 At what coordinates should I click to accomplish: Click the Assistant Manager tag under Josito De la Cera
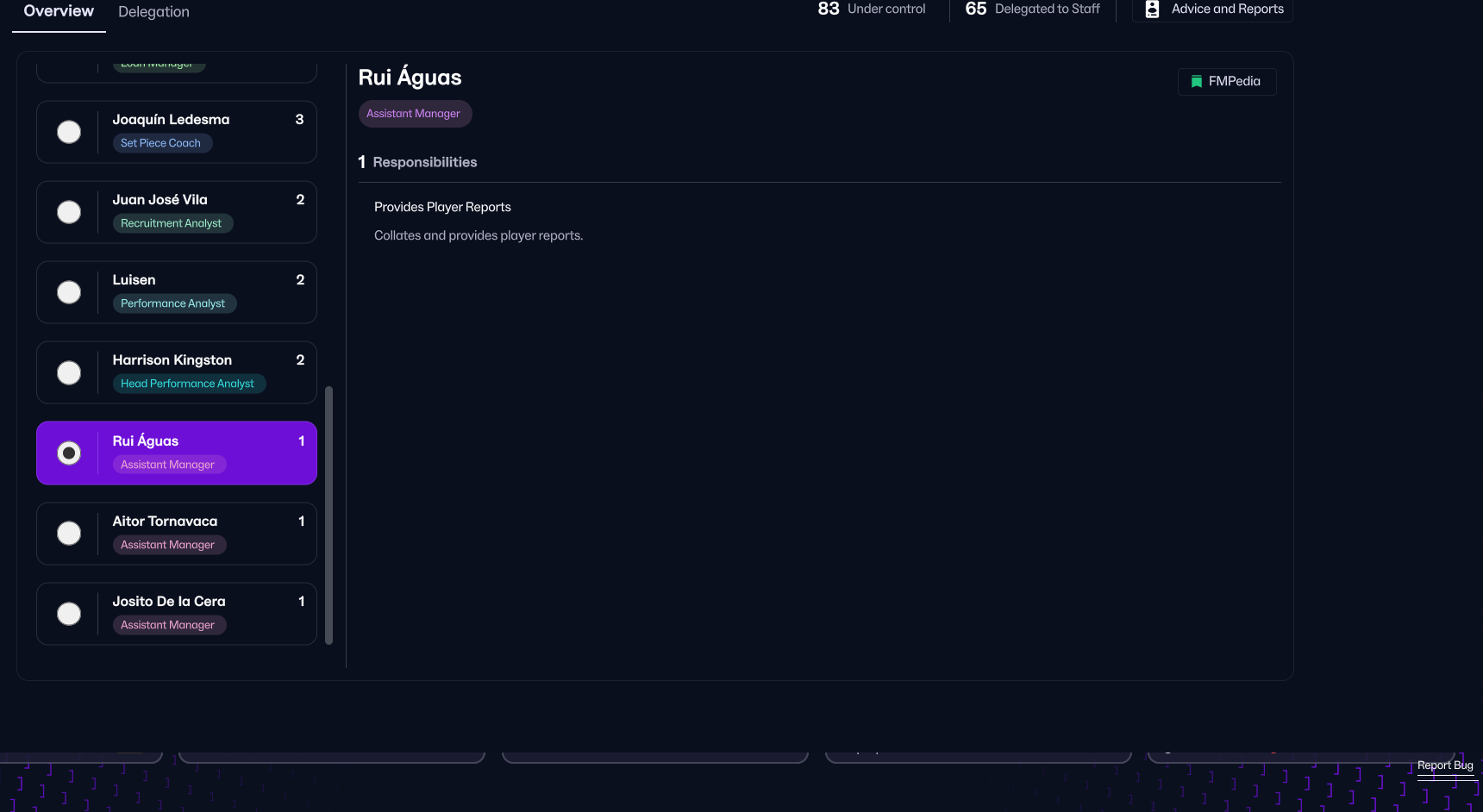pyautogui.click(x=169, y=625)
